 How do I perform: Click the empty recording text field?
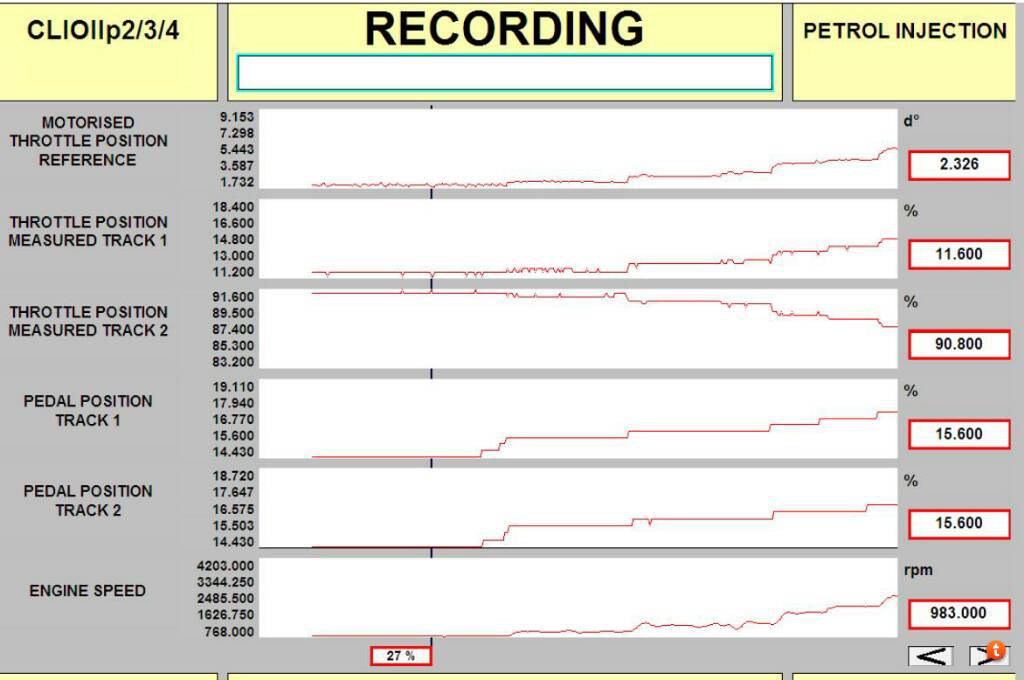click(504, 73)
